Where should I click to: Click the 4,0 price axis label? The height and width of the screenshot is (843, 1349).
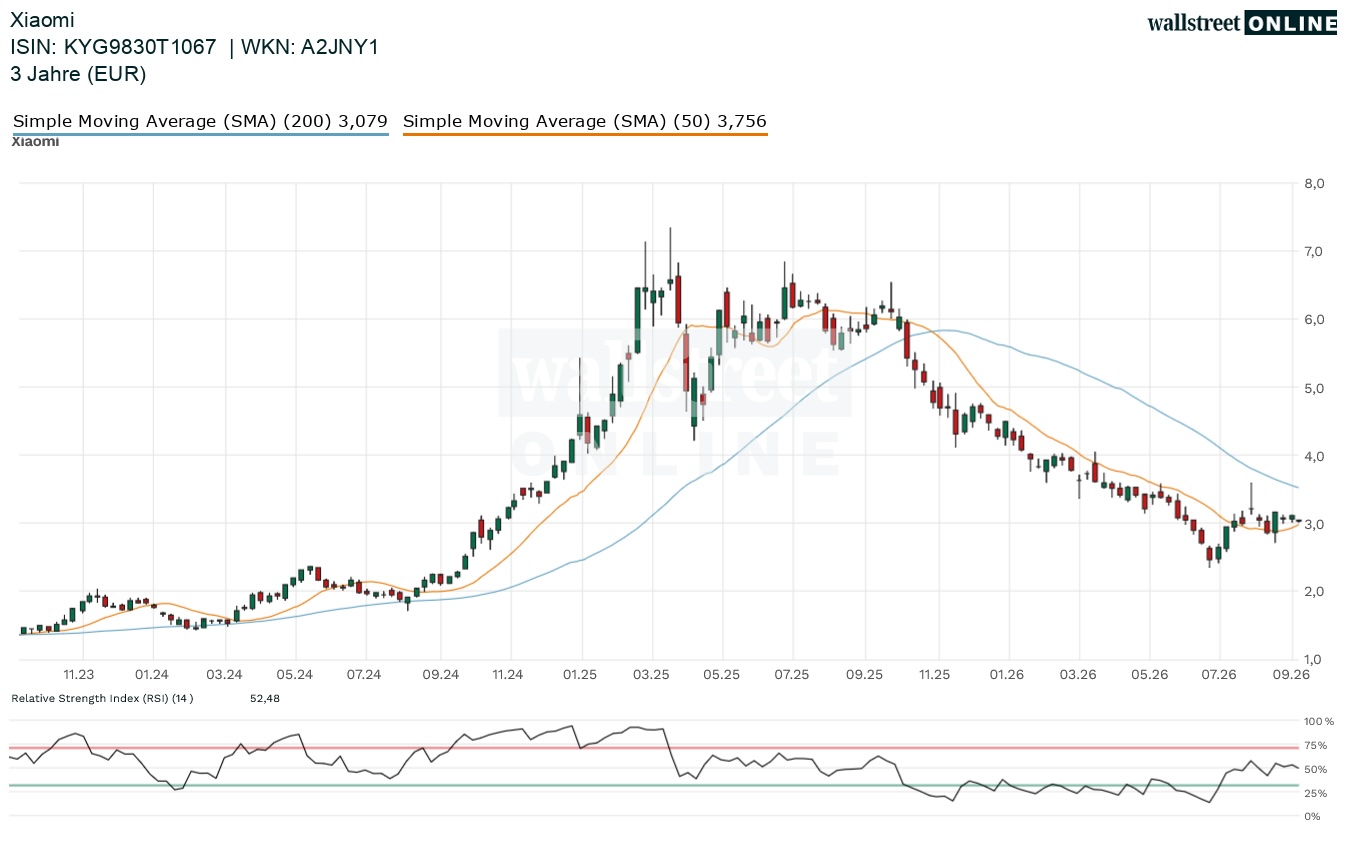tap(1313, 456)
